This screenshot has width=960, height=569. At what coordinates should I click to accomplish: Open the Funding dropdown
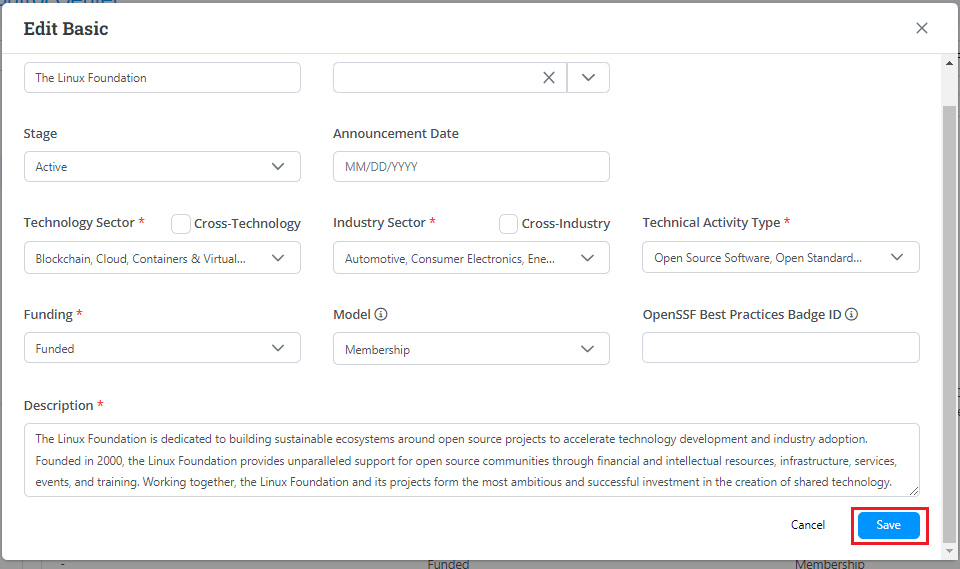click(x=162, y=349)
